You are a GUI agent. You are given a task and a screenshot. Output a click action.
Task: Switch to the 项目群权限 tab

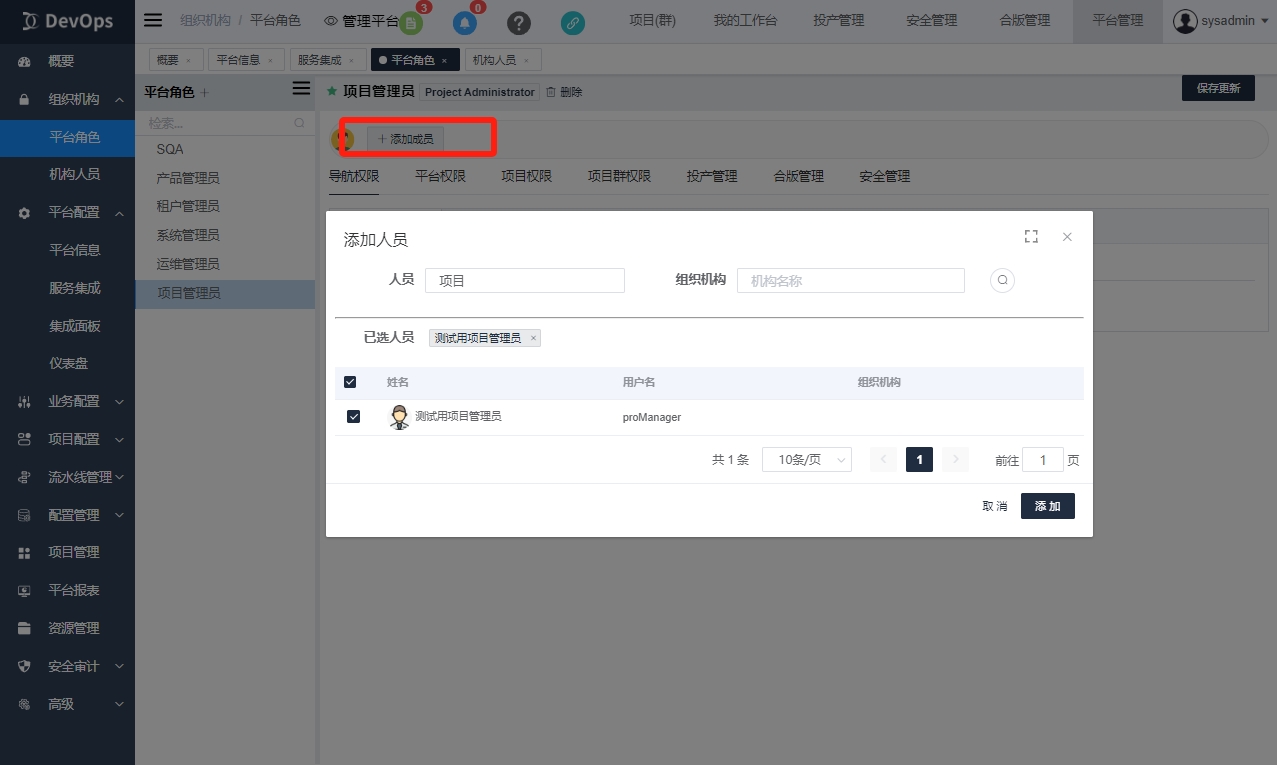click(619, 176)
